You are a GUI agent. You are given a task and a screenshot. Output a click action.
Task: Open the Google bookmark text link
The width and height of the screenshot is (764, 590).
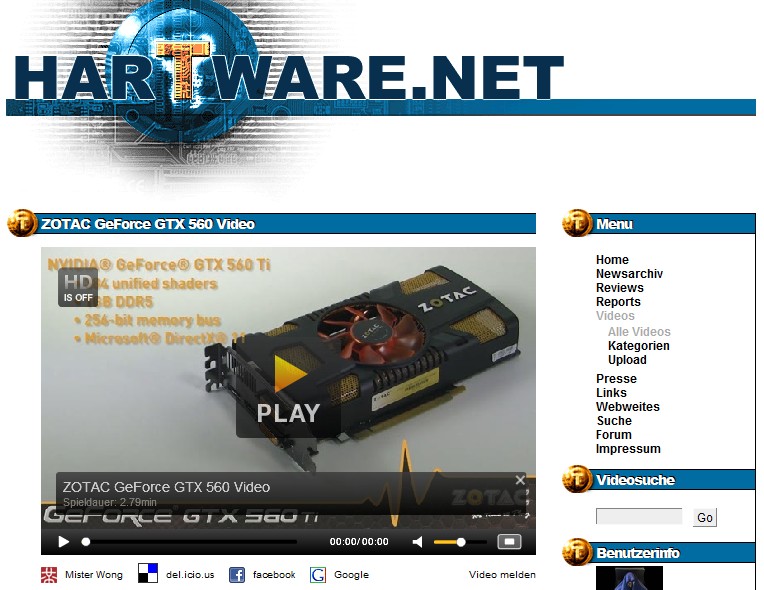351,575
